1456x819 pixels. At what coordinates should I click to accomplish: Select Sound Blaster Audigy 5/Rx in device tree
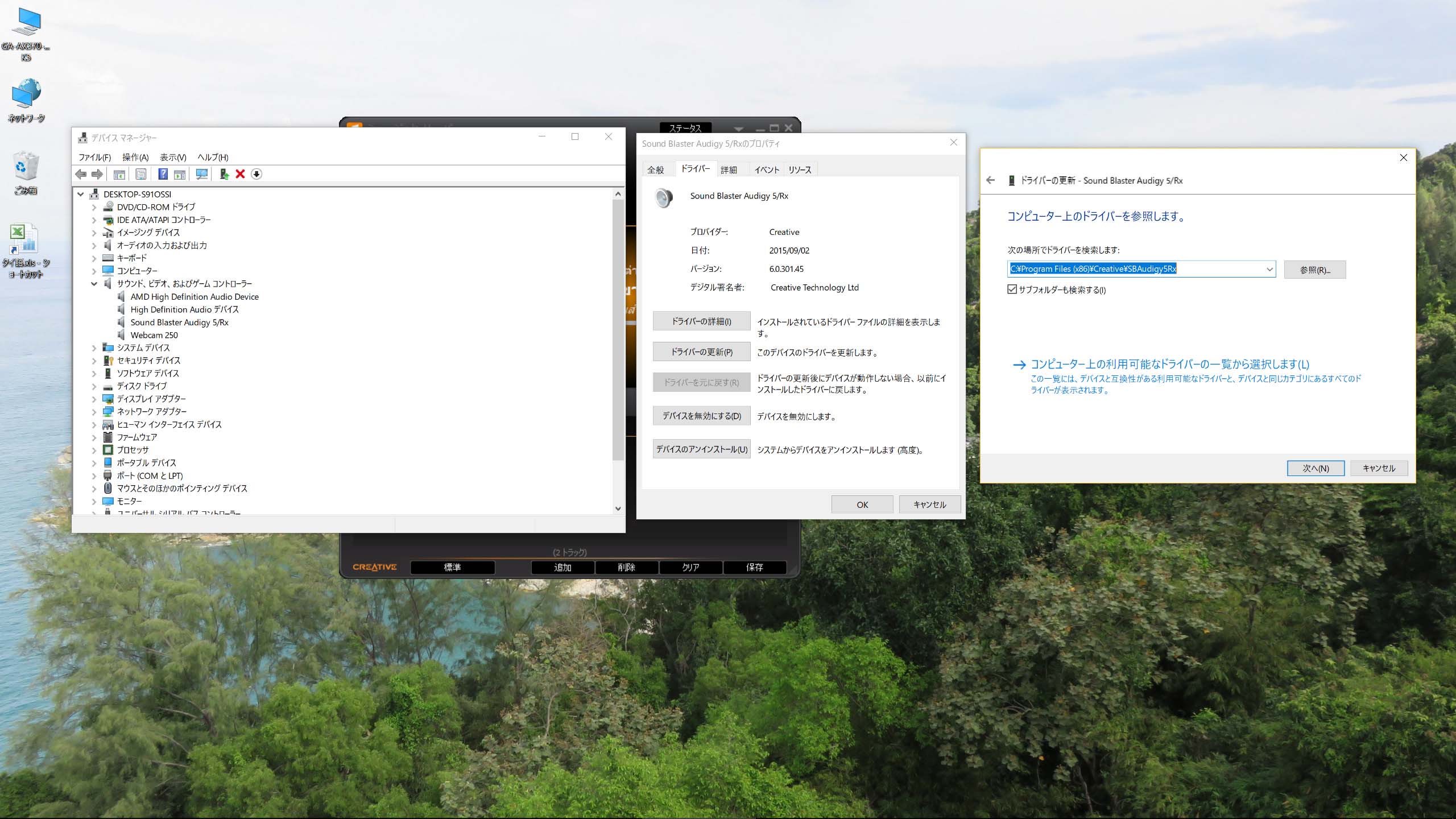(179, 322)
